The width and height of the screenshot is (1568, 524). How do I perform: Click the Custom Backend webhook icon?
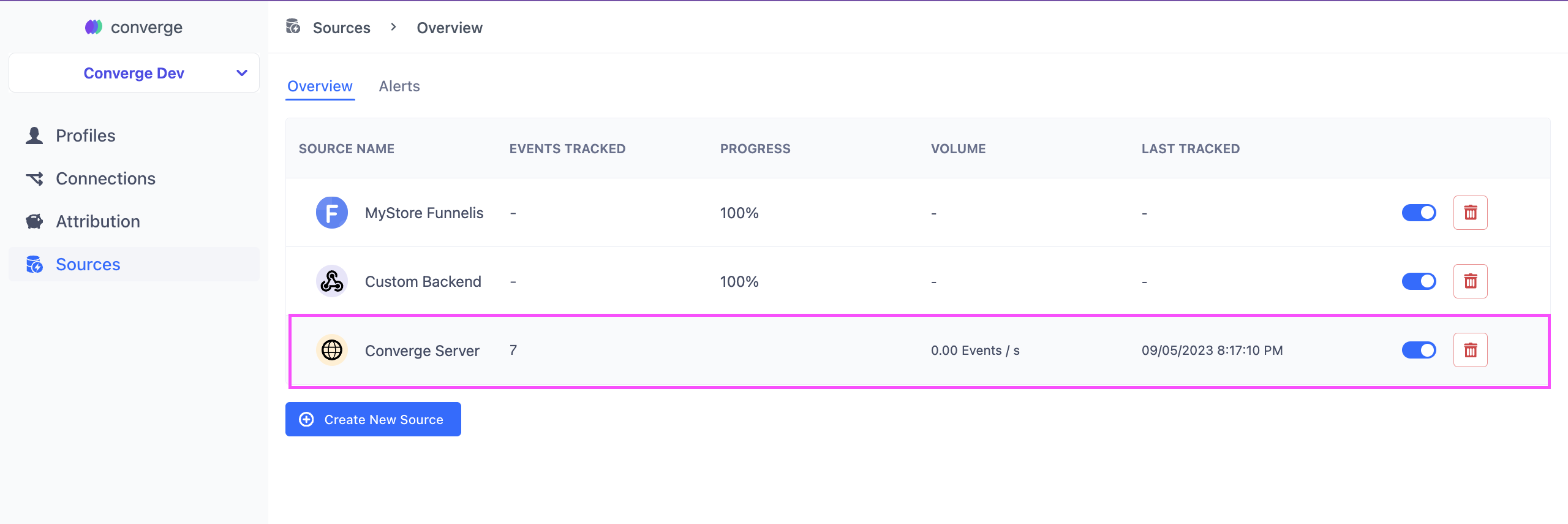[x=332, y=281]
